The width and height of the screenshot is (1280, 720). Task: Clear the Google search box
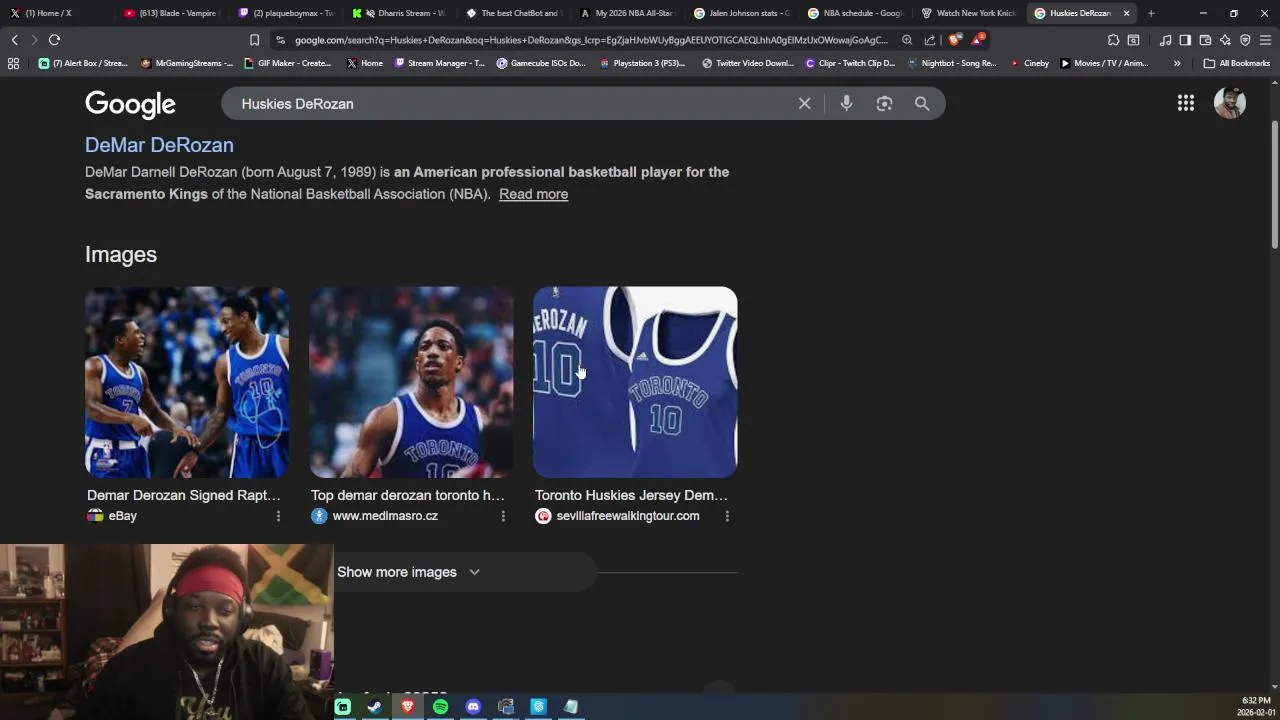pos(804,103)
